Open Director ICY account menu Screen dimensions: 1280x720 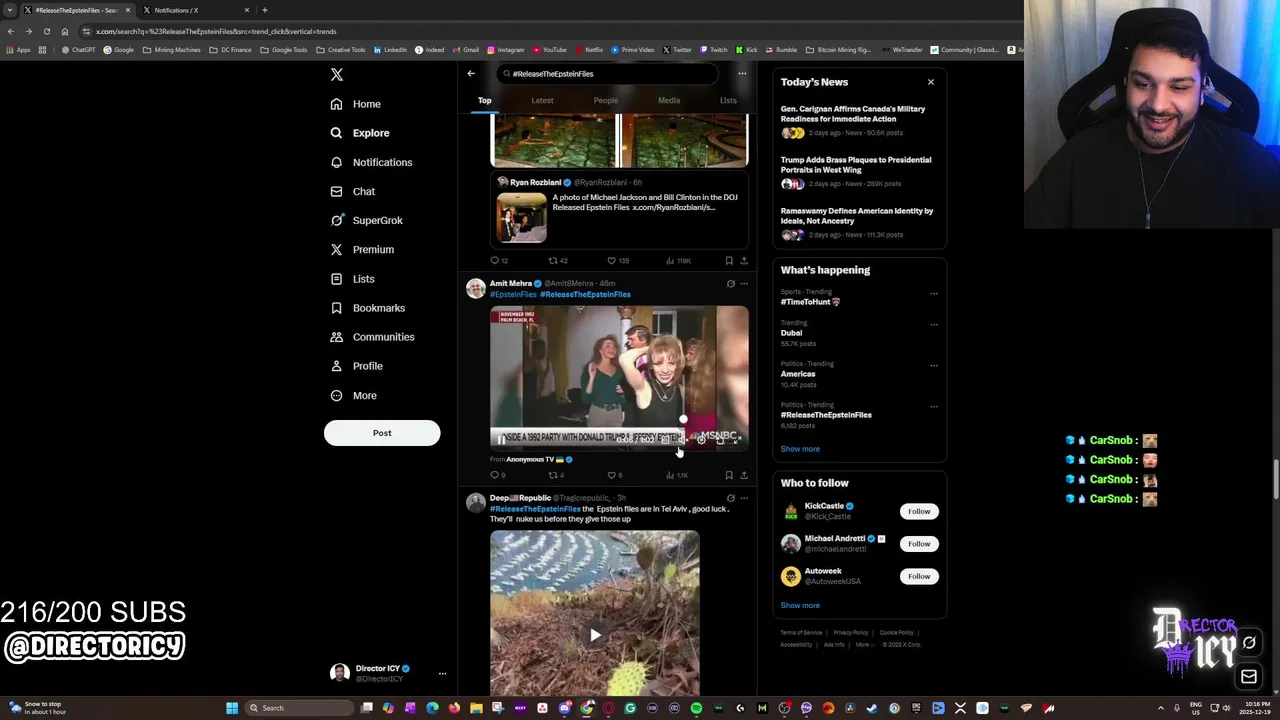click(389, 673)
